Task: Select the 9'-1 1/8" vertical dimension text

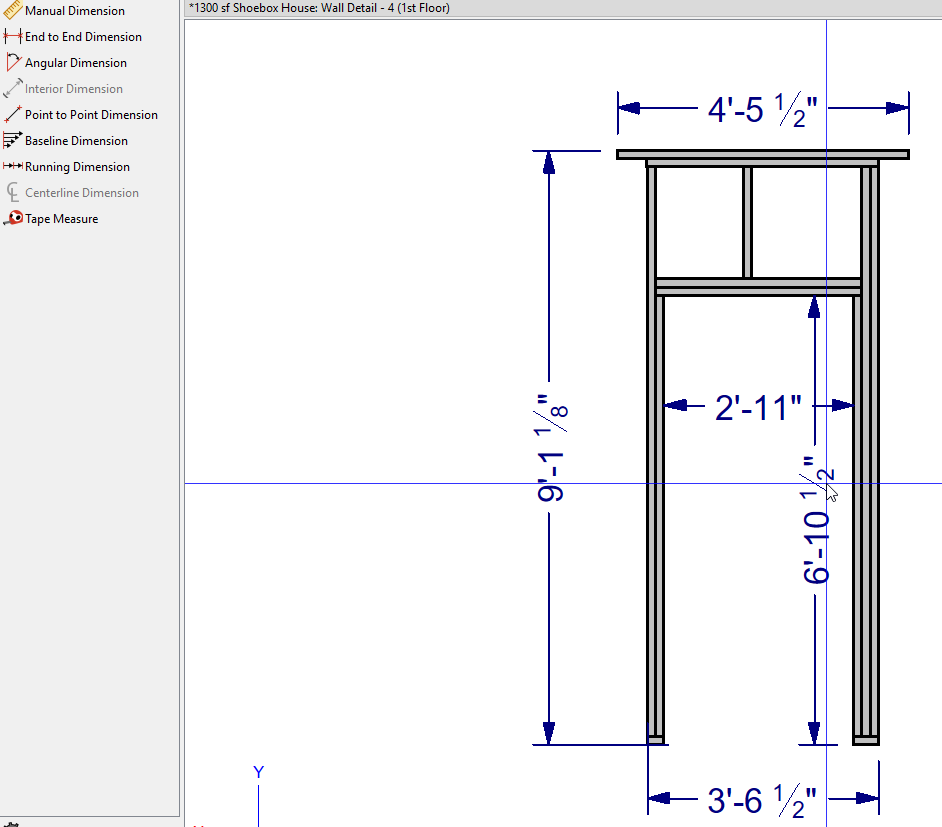Action: 552,448
